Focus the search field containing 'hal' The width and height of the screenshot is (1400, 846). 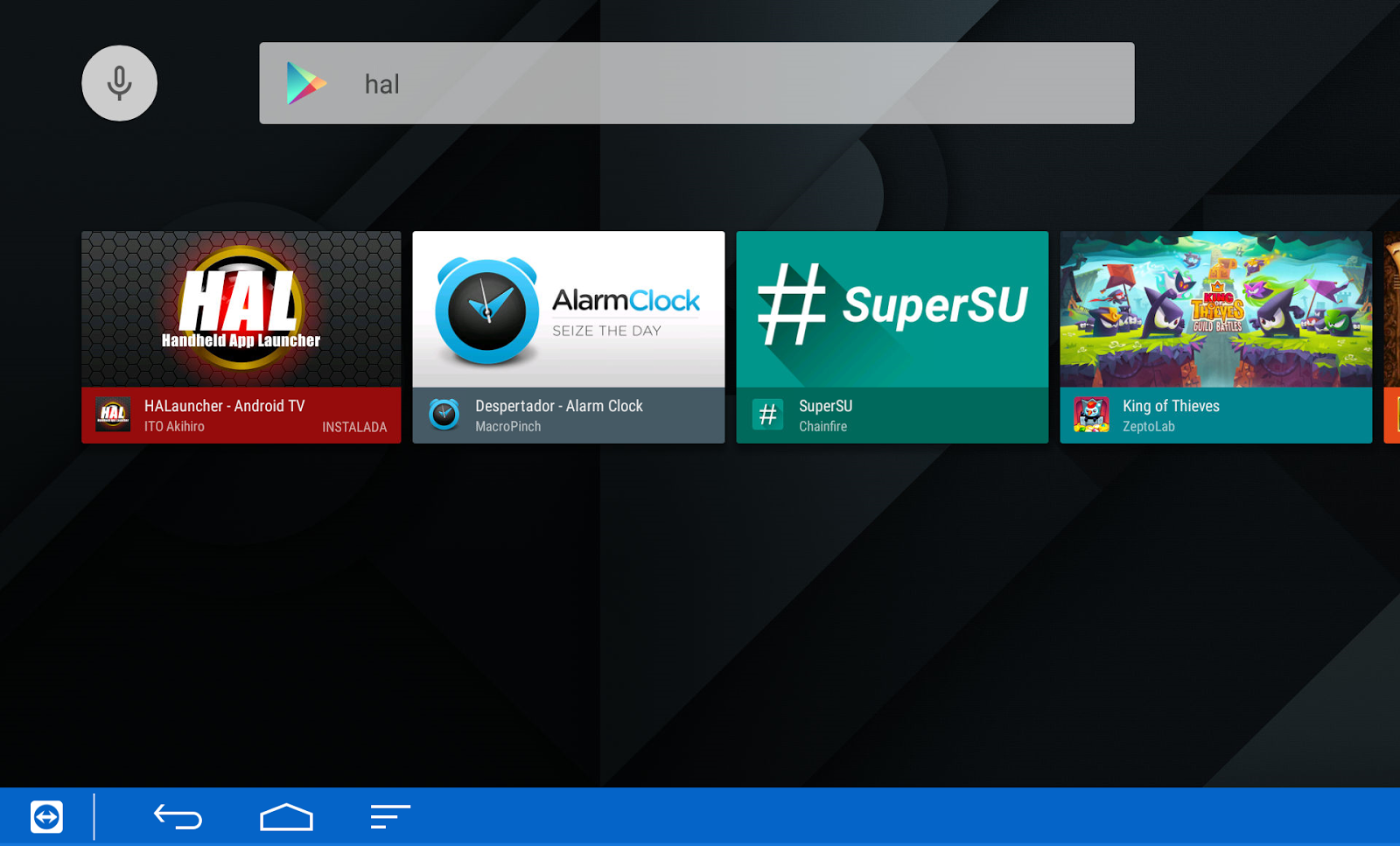click(x=696, y=83)
